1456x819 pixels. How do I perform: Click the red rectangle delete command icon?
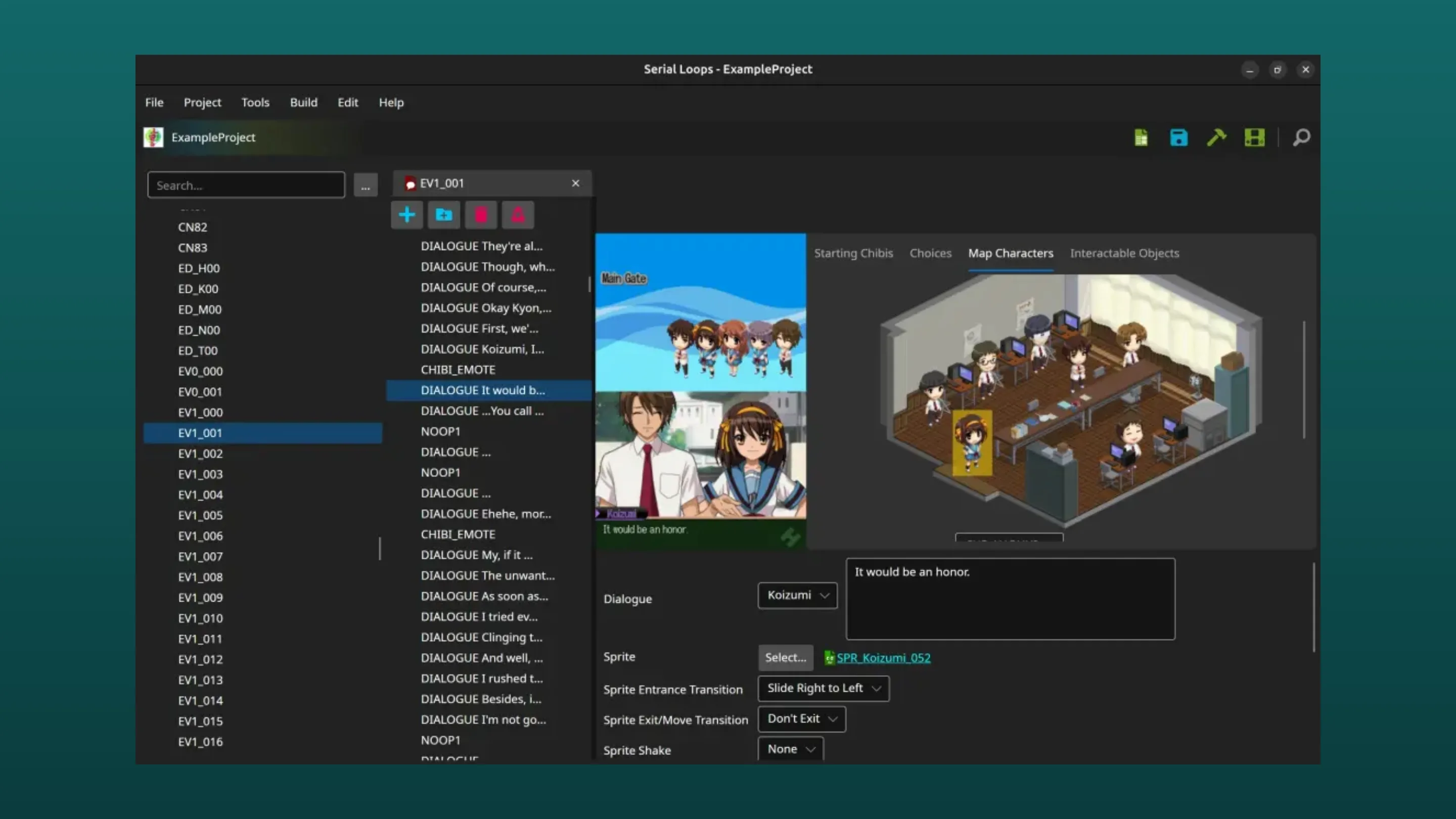(x=481, y=215)
